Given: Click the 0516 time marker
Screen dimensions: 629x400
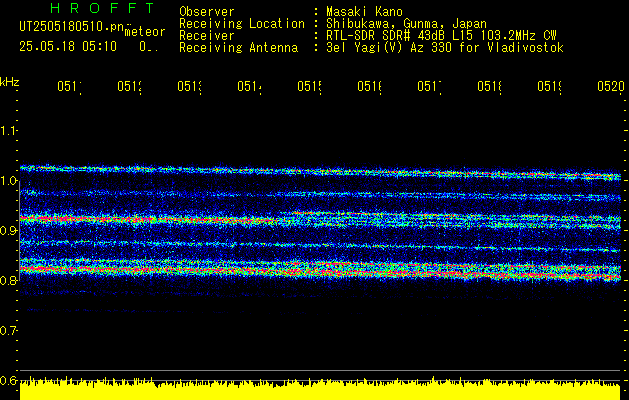Looking at the screenshot, I should point(369,86).
